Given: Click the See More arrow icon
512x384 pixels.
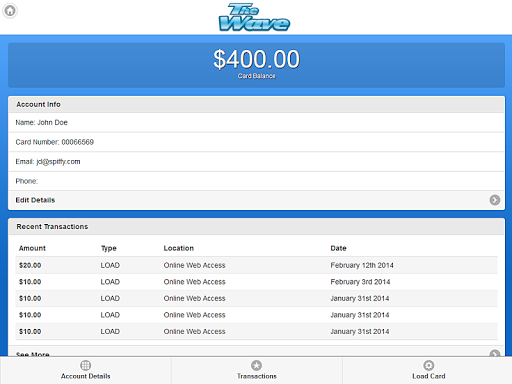Looking at the screenshot, I should (x=495, y=353).
